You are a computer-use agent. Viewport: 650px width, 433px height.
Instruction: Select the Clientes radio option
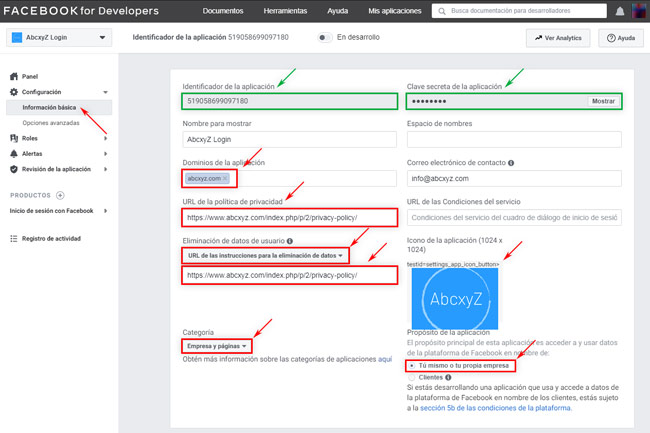(x=411, y=377)
